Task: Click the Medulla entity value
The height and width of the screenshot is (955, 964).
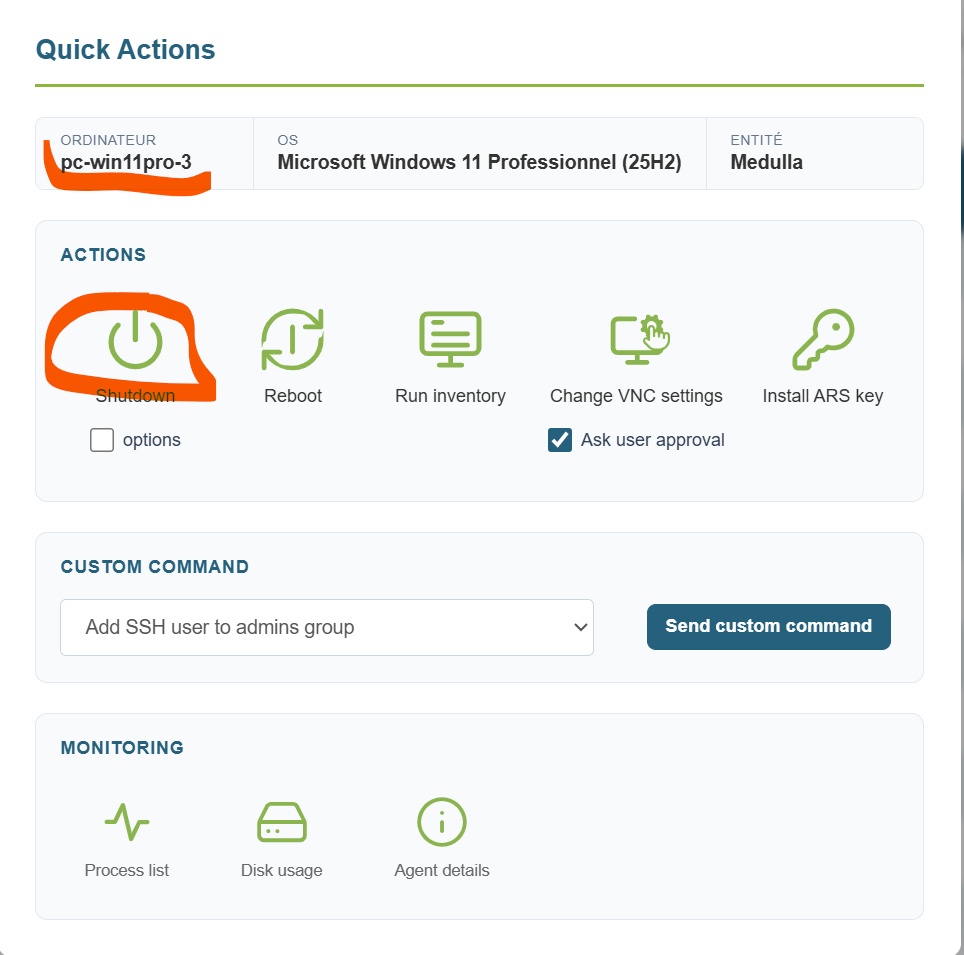Action: (766, 162)
